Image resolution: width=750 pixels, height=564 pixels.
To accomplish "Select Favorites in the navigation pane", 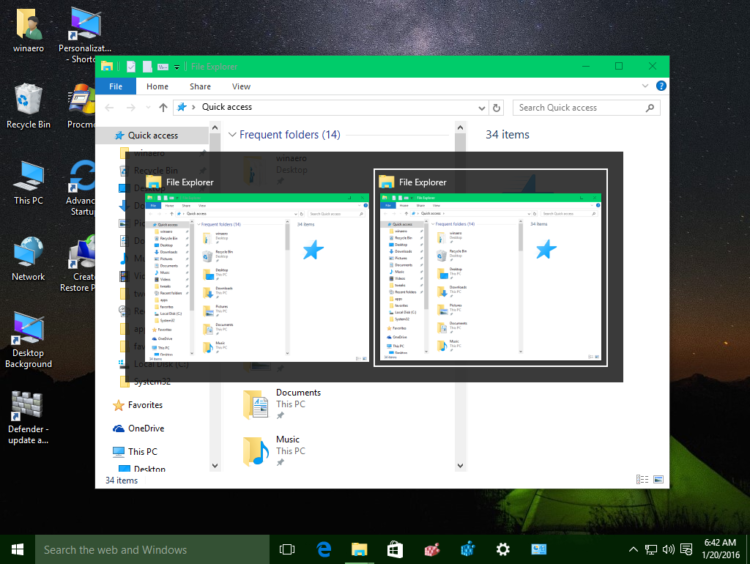I will 145,405.
